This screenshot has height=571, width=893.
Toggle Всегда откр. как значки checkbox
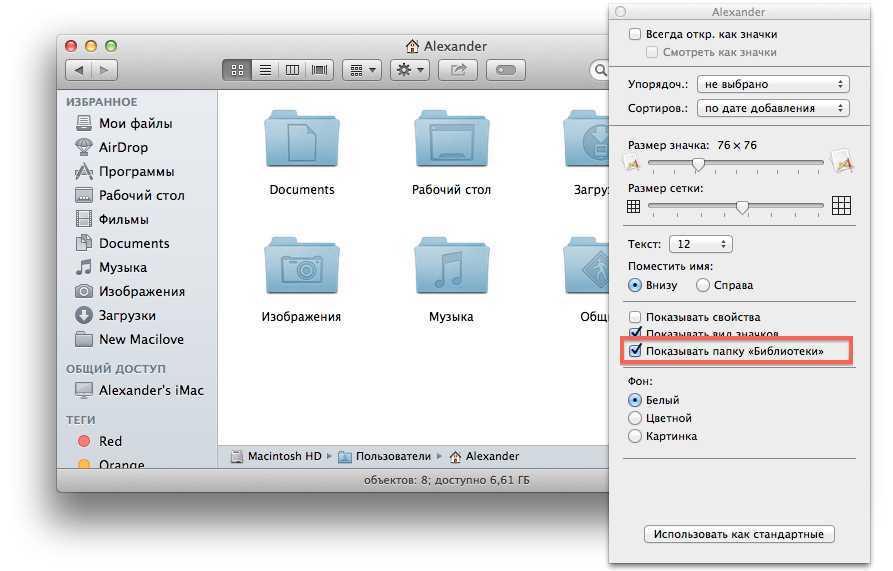point(634,34)
